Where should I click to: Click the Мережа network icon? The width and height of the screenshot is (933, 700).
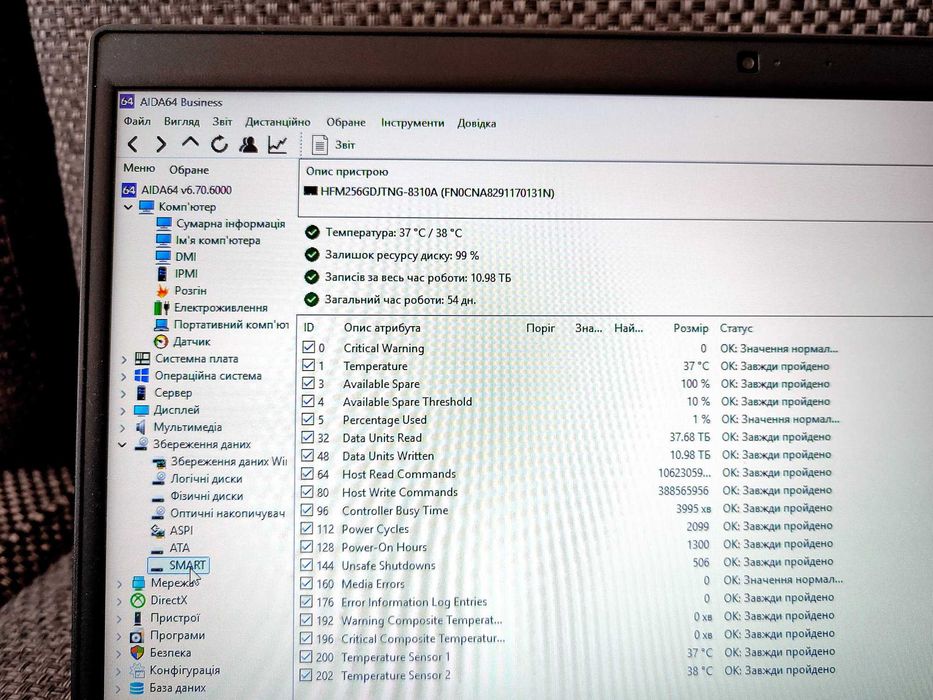tap(138, 583)
